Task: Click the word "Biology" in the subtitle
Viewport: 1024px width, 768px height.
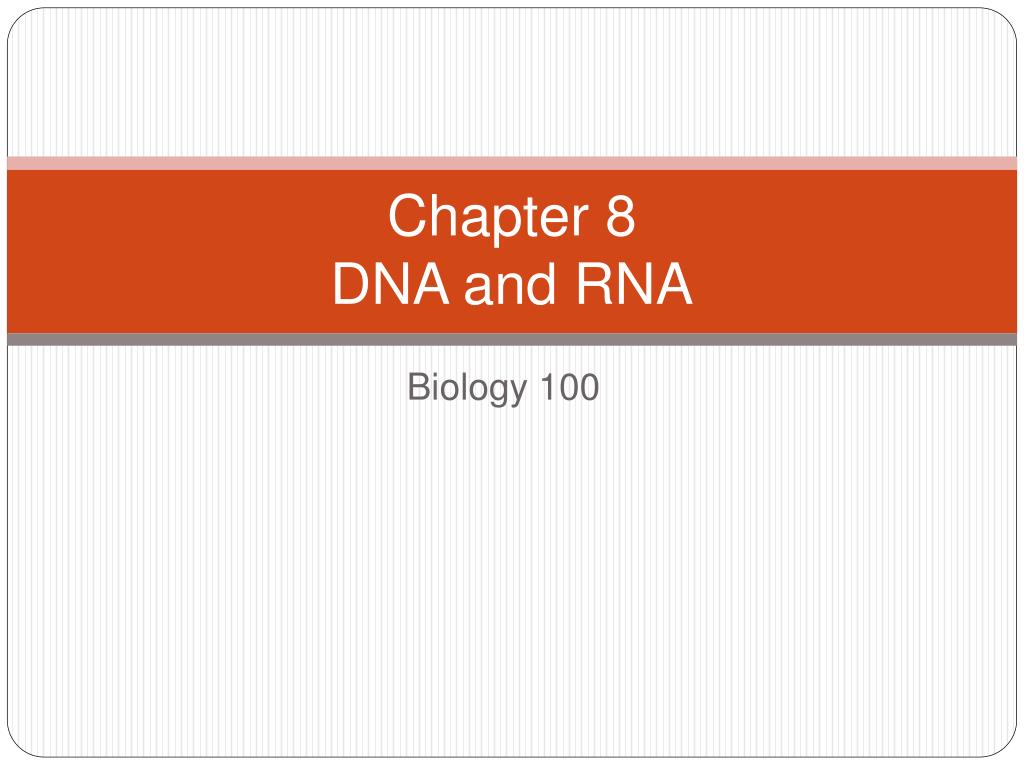Action: [467, 389]
